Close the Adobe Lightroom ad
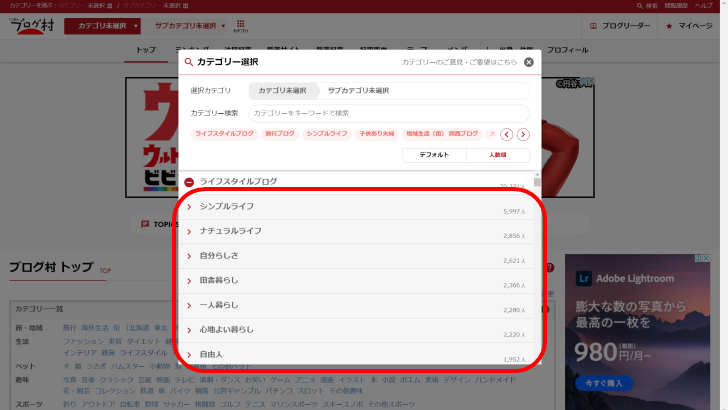The width and height of the screenshot is (728, 410). 706,258
